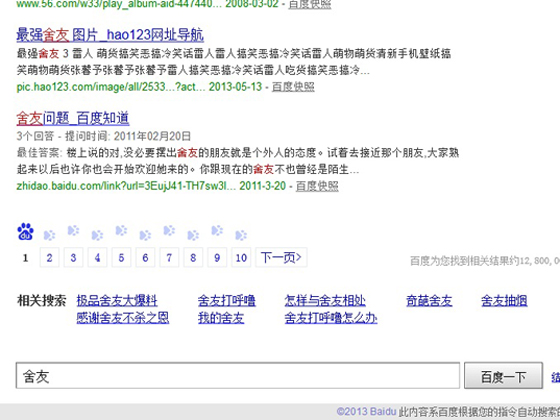Go to results page 3
This screenshot has width=560, height=420.
point(73,258)
